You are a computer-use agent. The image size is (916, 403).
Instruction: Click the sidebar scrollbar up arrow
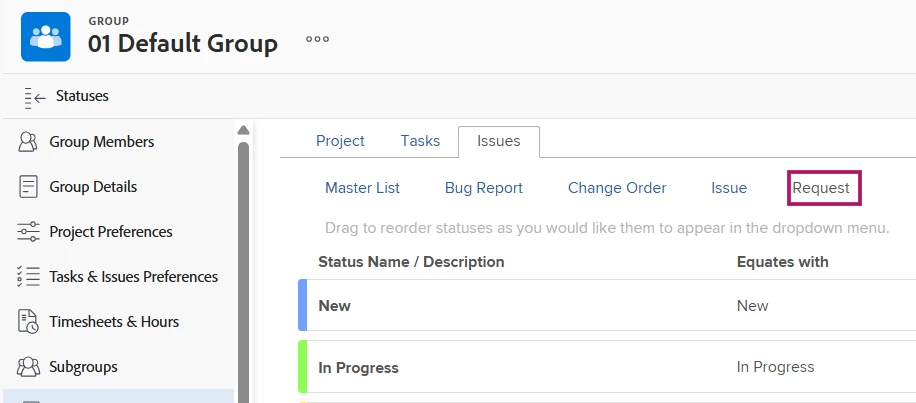244,130
